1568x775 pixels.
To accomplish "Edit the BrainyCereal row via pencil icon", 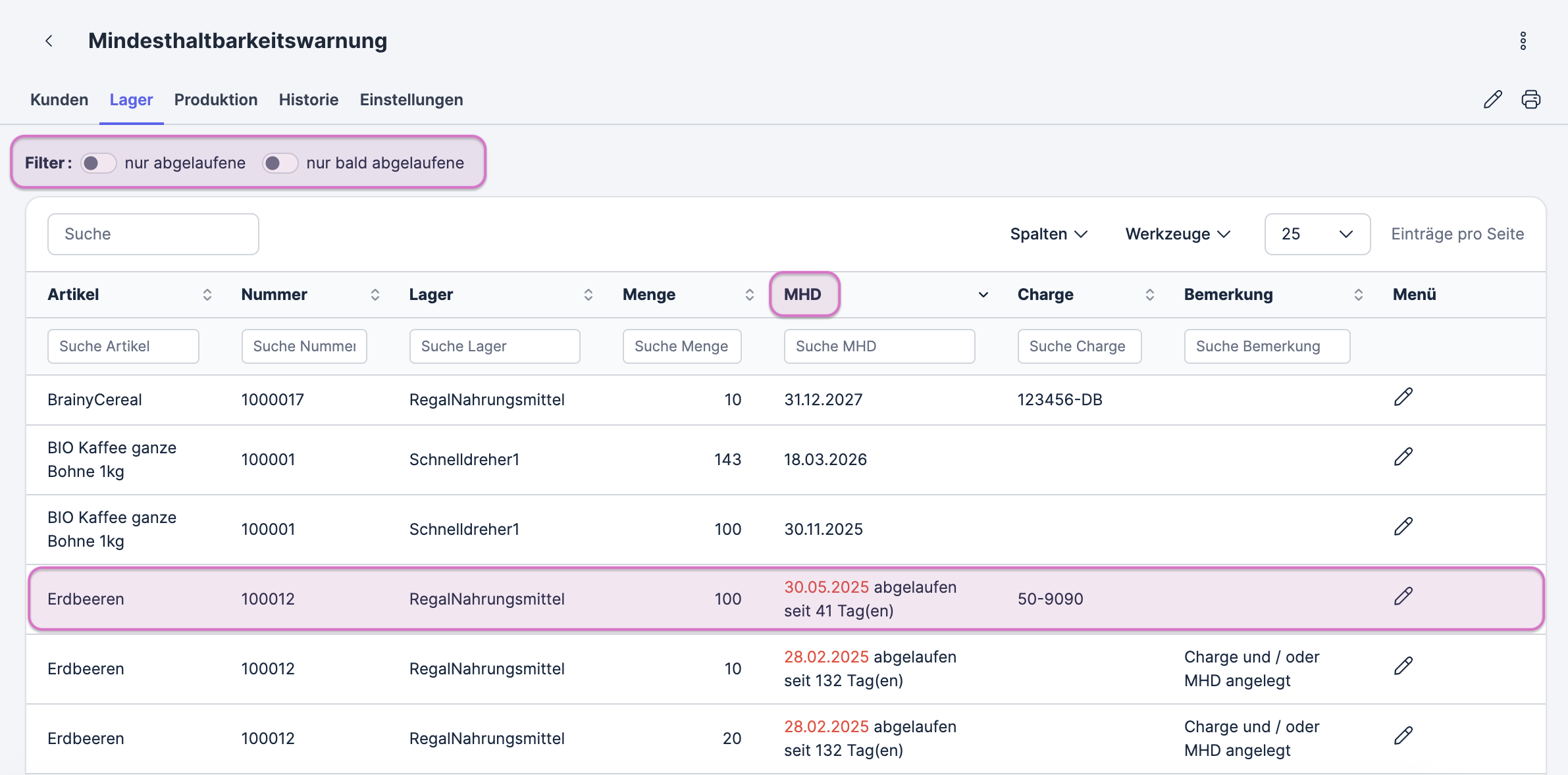I will coord(1403,397).
